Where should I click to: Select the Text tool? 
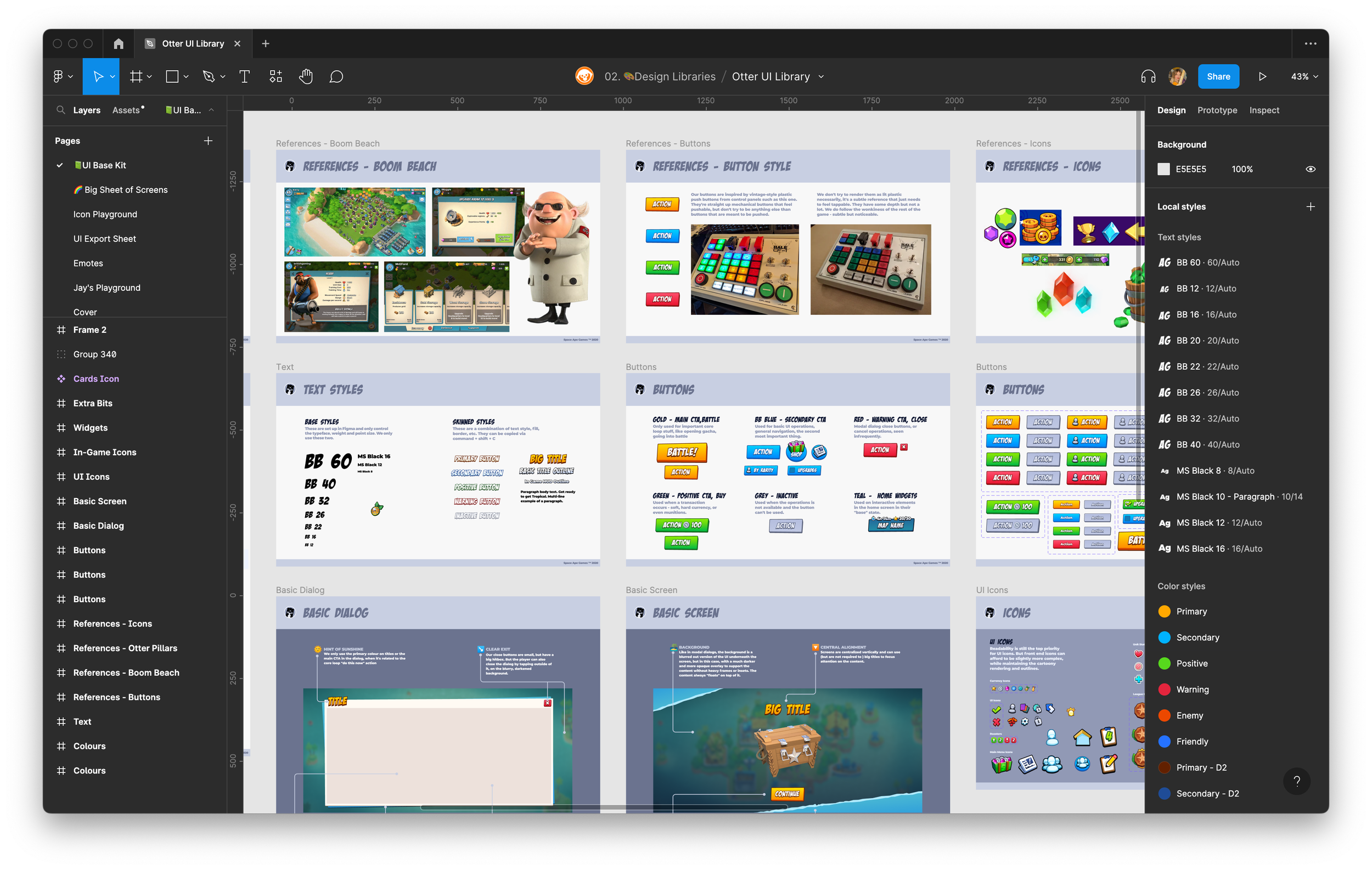pyautogui.click(x=244, y=76)
